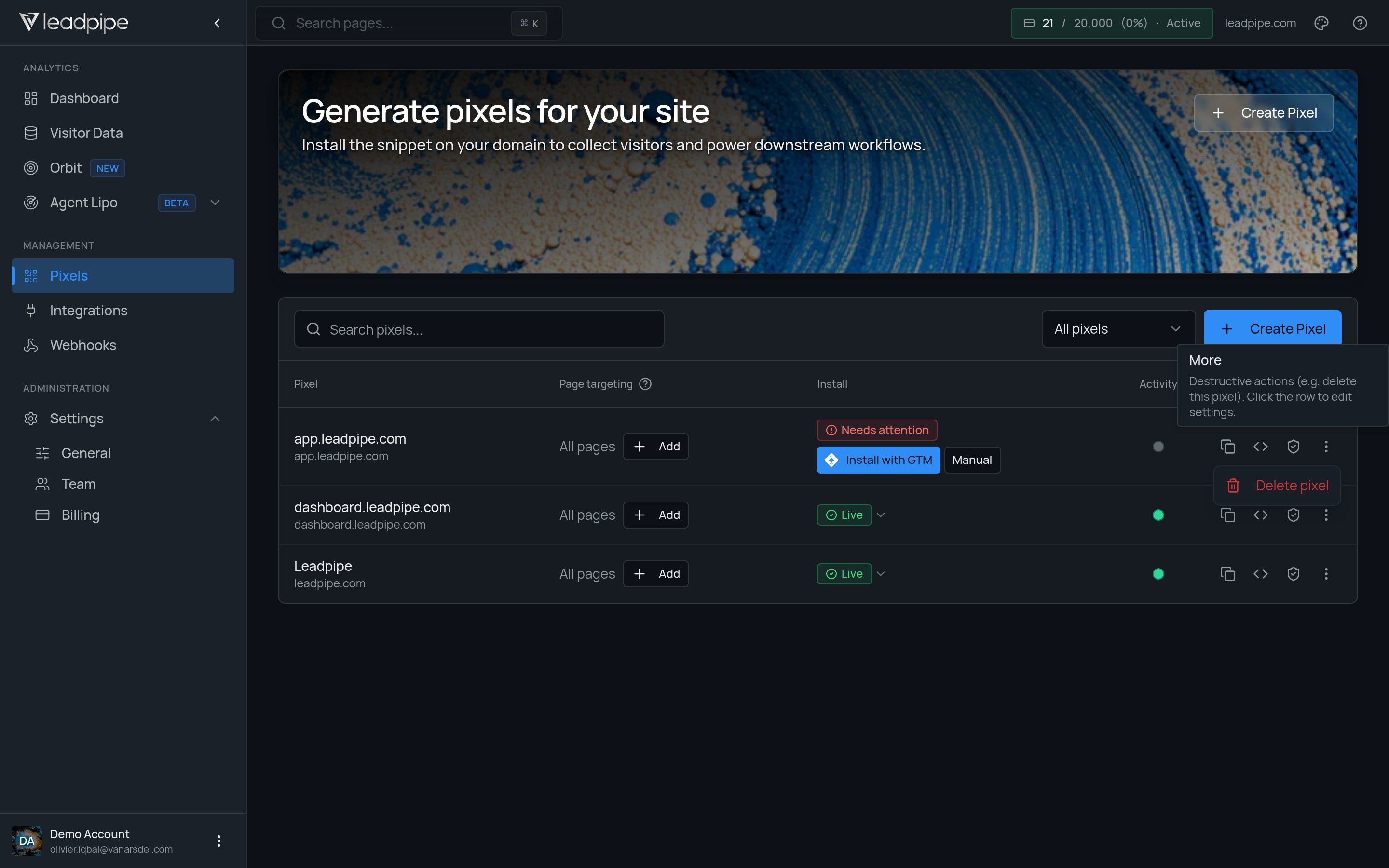This screenshot has width=1389, height=868.
Task: Copy the dashboard.leadpipe.com pixel snippet
Action: coord(1228,515)
